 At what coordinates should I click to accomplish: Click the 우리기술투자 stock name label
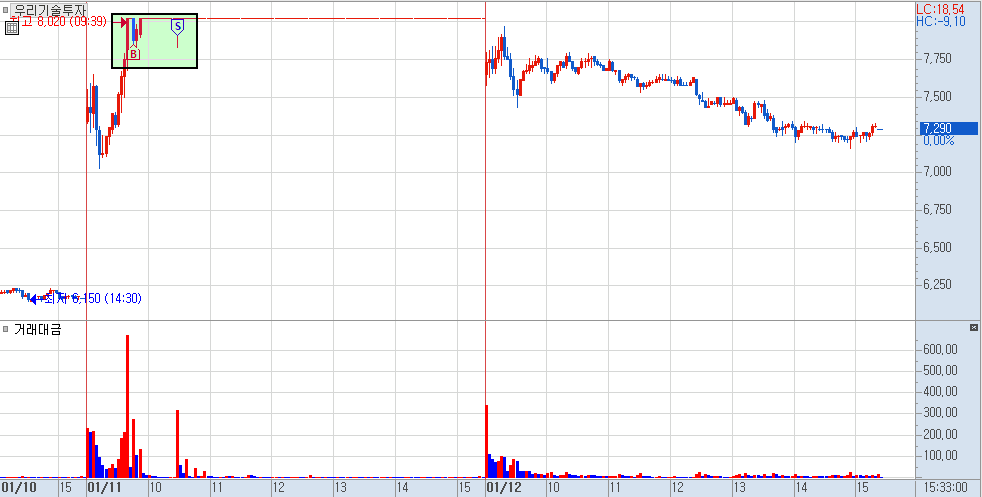[49, 9]
